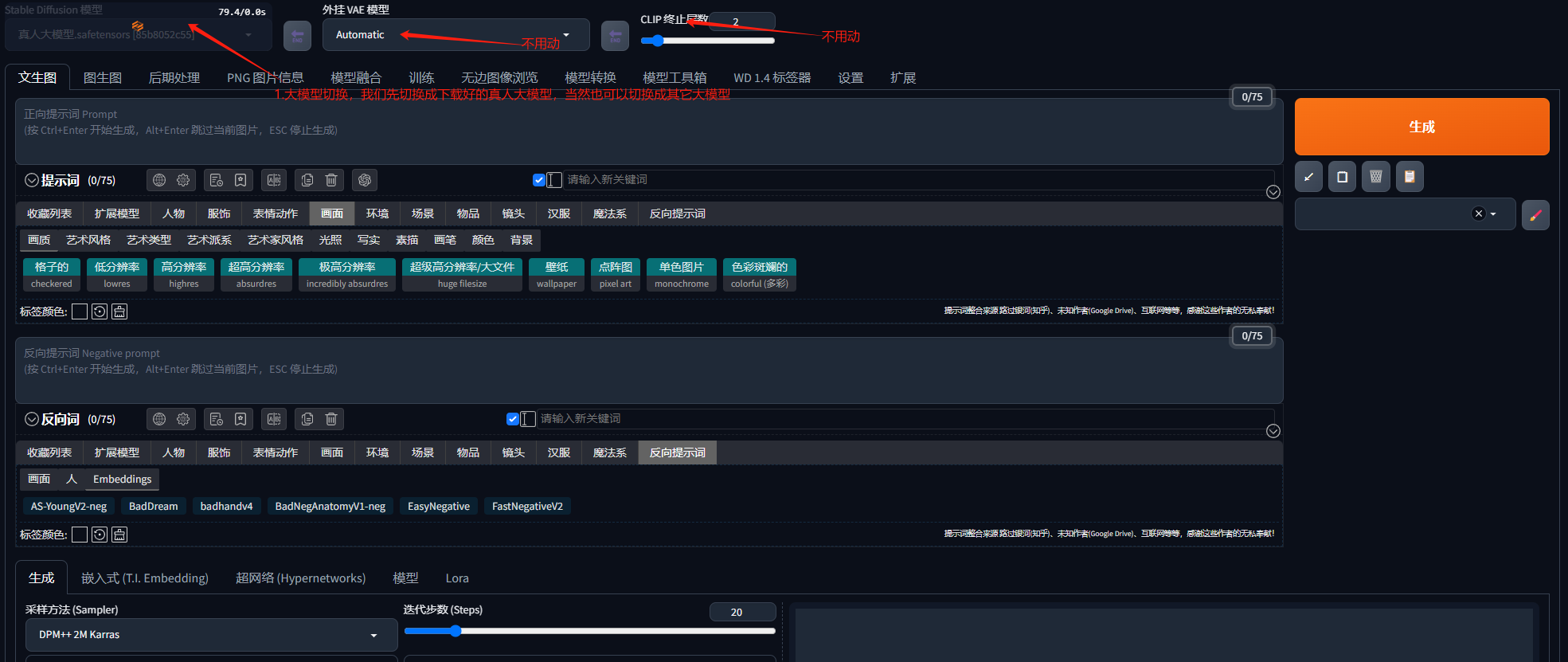1568x662 pixels.
Task: Toggle text-cursor icon beside 提示词 keyword input
Action: (x=554, y=180)
